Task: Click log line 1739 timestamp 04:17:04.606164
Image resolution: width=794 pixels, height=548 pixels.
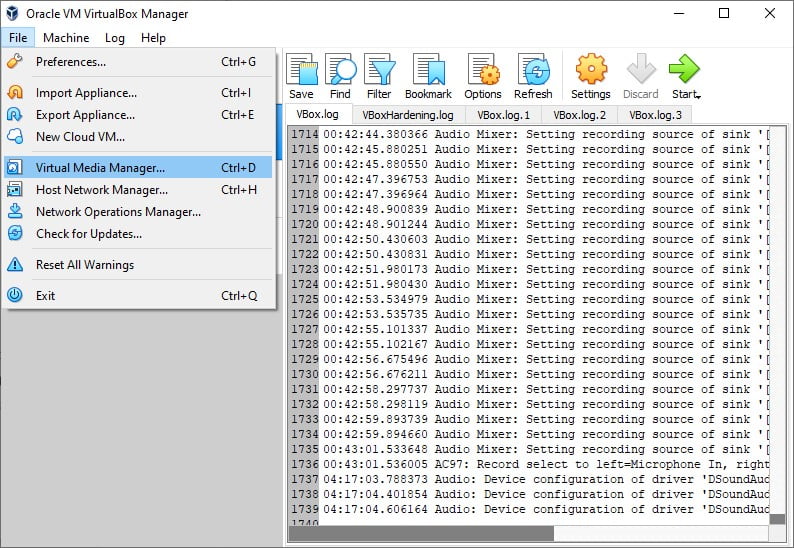Action: (x=375, y=509)
